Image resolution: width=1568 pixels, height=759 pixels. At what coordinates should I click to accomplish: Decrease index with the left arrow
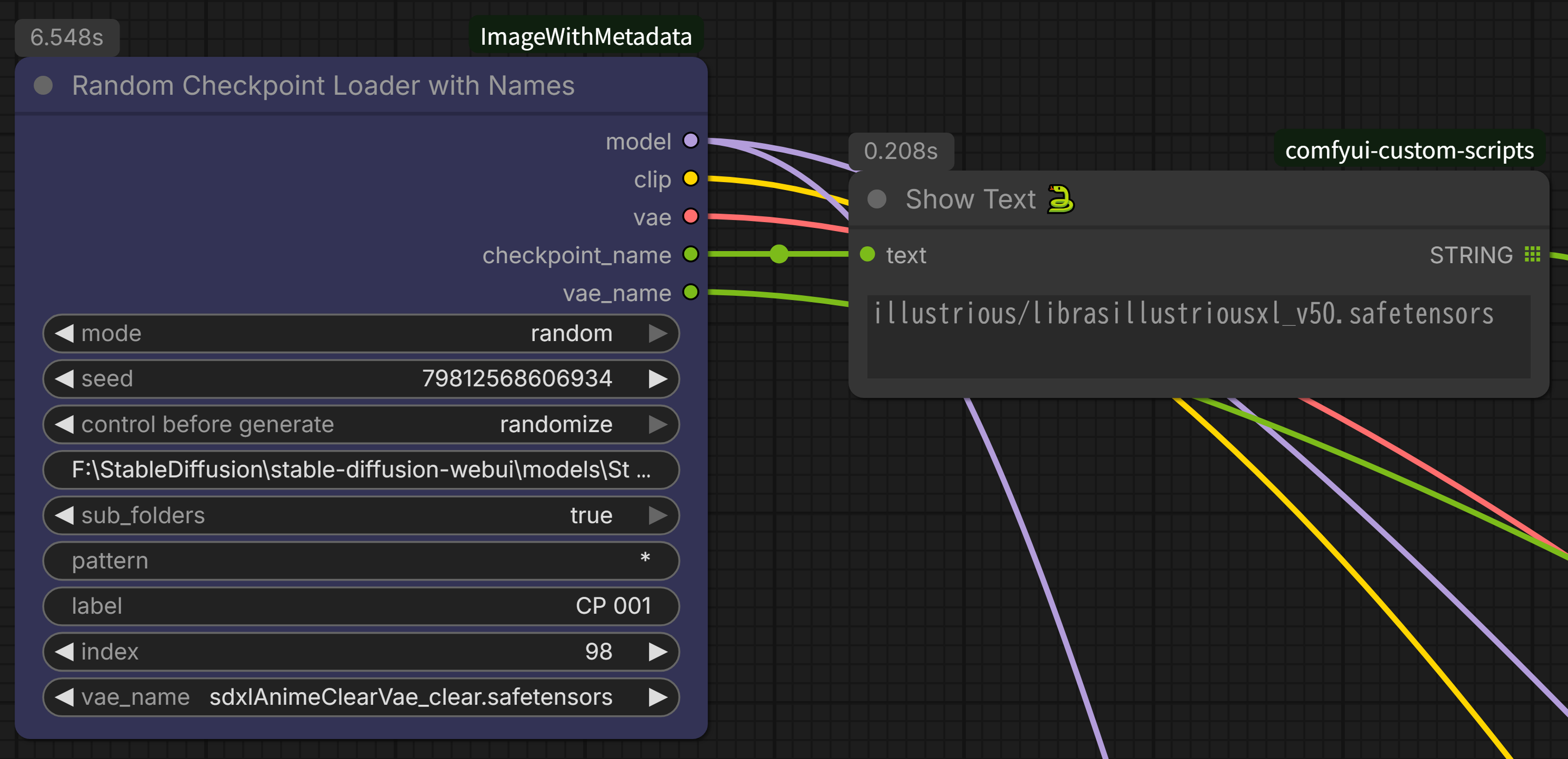pos(64,651)
